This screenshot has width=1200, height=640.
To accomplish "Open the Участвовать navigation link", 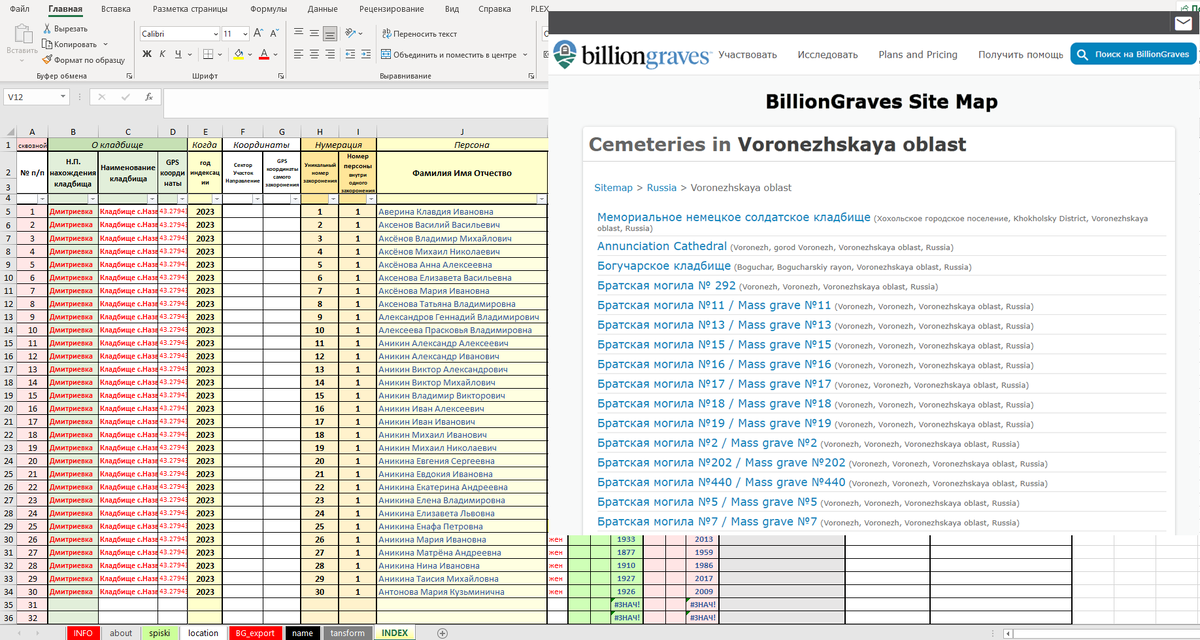I will coord(747,55).
